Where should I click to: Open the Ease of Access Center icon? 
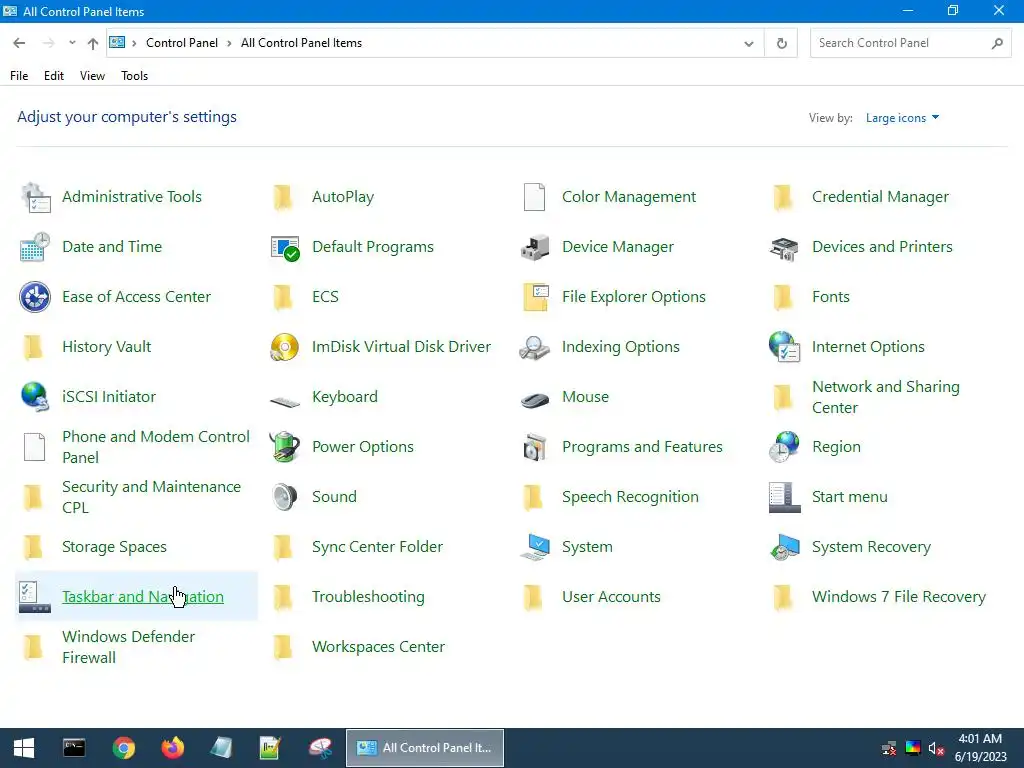click(x=35, y=297)
